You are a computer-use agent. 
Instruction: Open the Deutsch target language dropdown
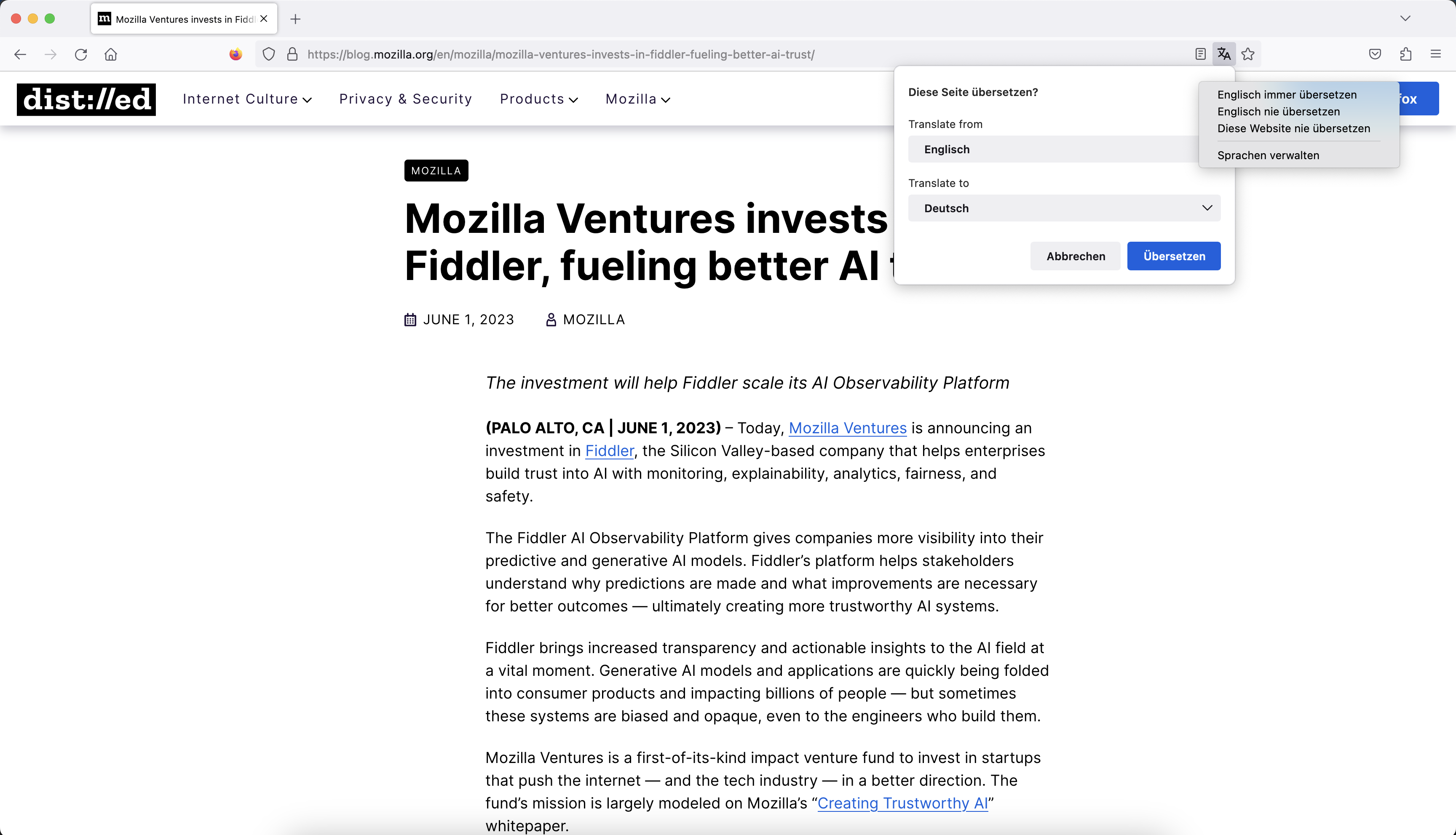[1064, 208]
